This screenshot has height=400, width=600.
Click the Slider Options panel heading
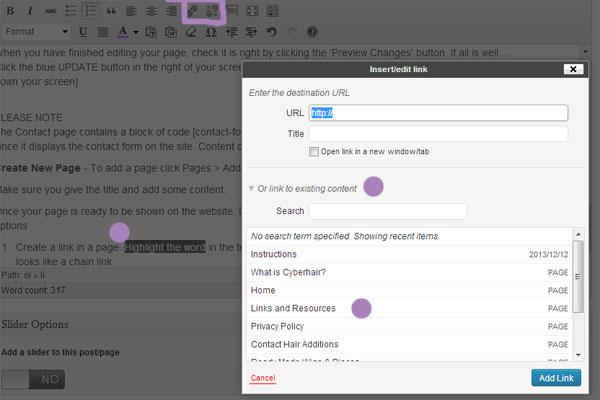35,325
